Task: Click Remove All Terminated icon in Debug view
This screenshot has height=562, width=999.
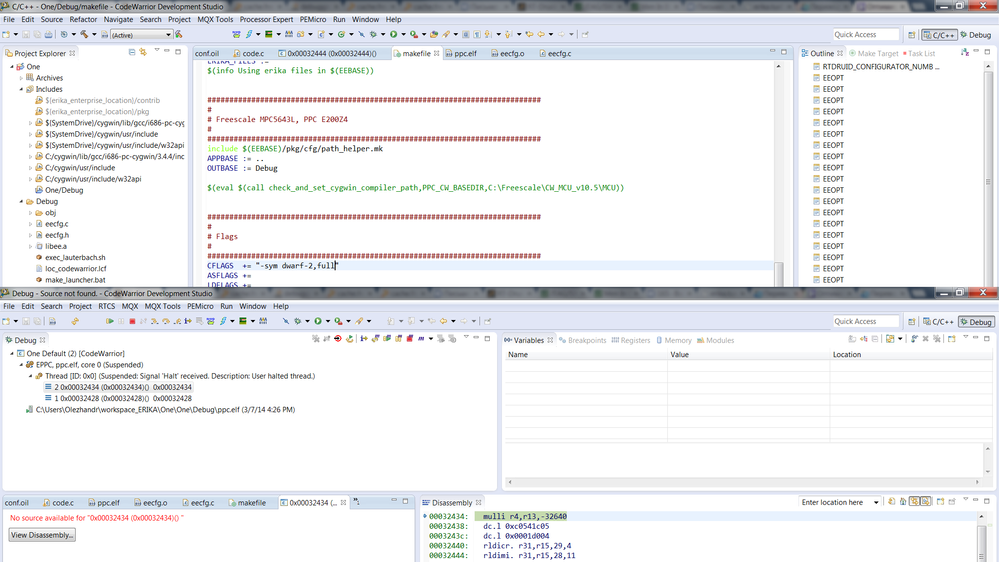Action: click(x=315, y=338)
